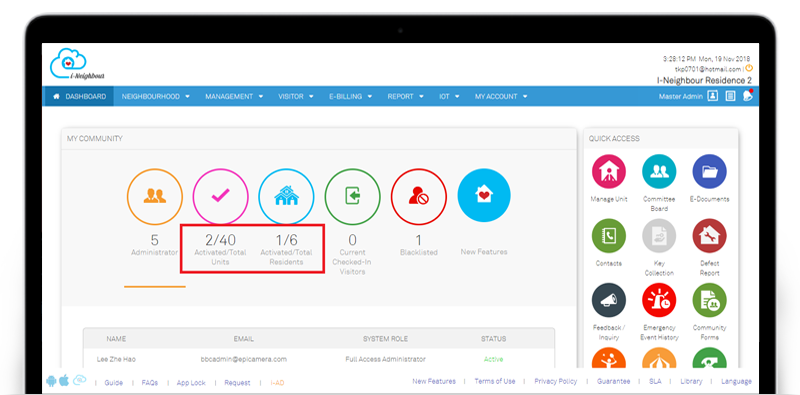This screenshot has width=800, height=395.
Task: Open the Defect Report icon
Action: click(709, 236)
